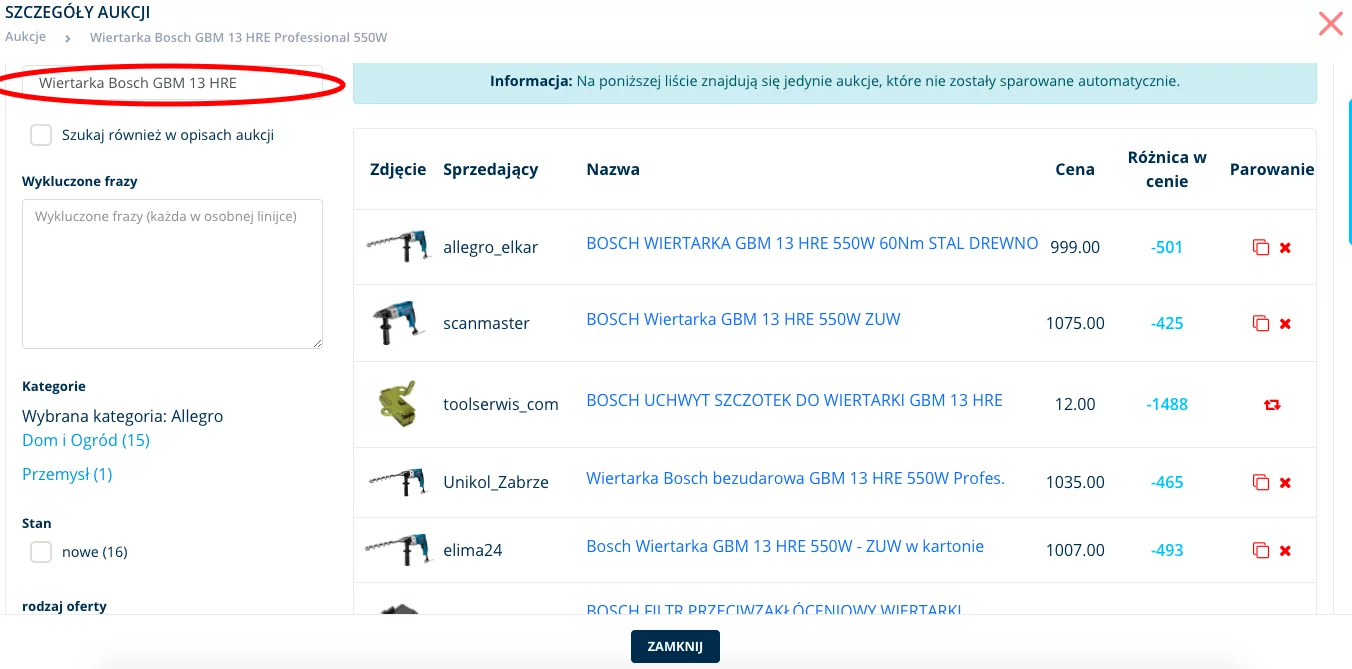1352x669 pixels.
Task: Reject the scanmaster auction with red X
Action: pyautogui.click(x=1286, y=323)
